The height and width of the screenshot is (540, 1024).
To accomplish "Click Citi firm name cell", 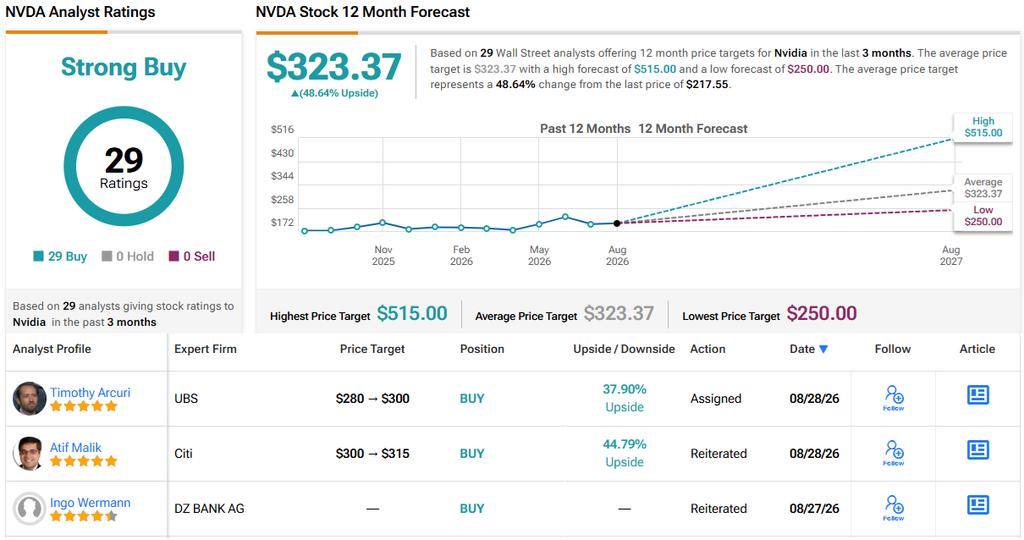I will point(184,453).
